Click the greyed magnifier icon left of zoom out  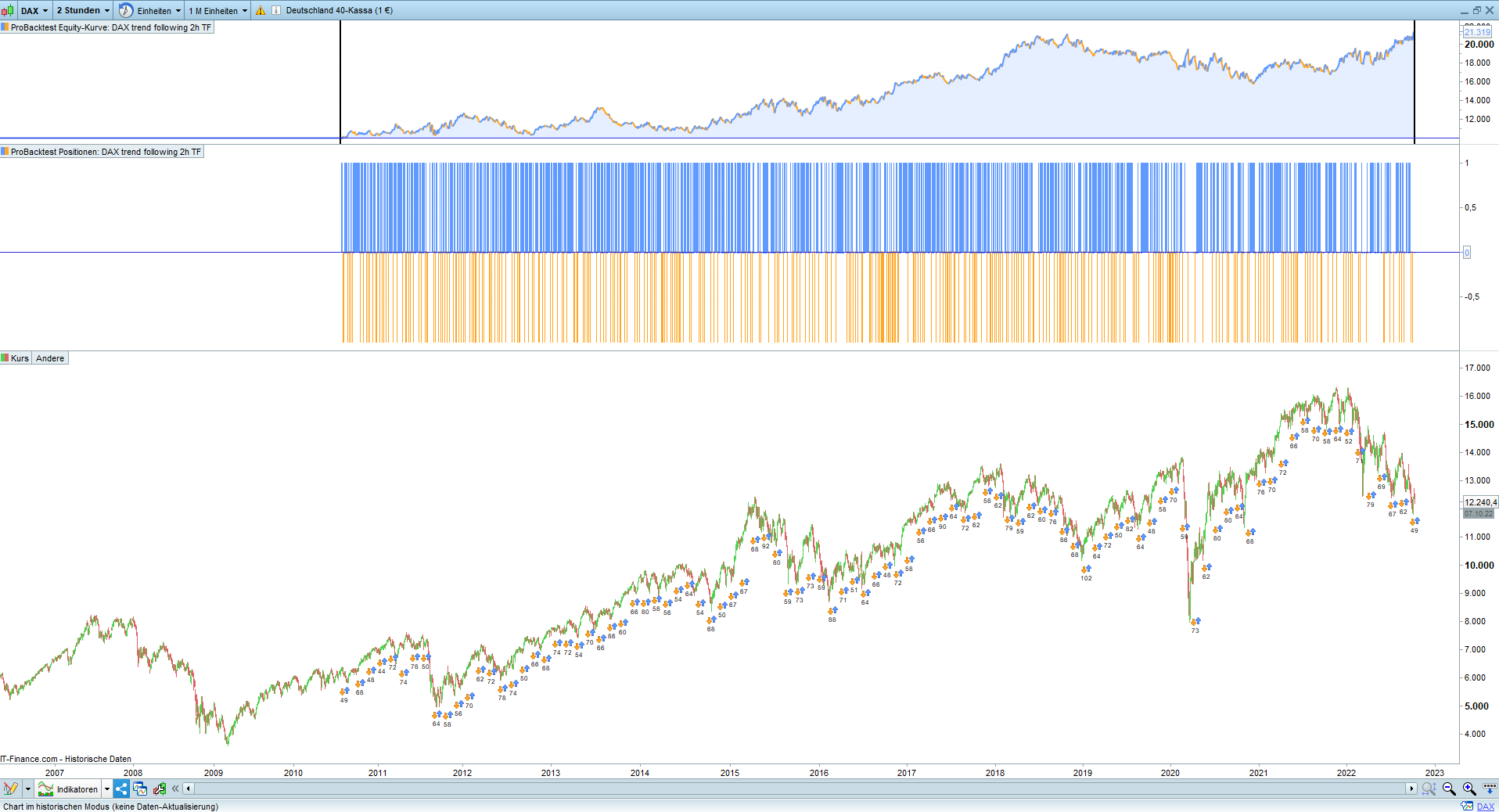[x=1429, y=789]
